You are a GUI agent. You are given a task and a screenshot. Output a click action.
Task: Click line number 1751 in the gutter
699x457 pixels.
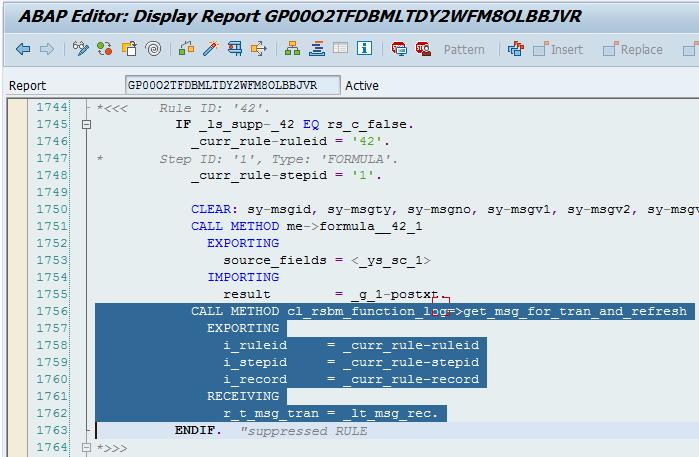[51, 226]
